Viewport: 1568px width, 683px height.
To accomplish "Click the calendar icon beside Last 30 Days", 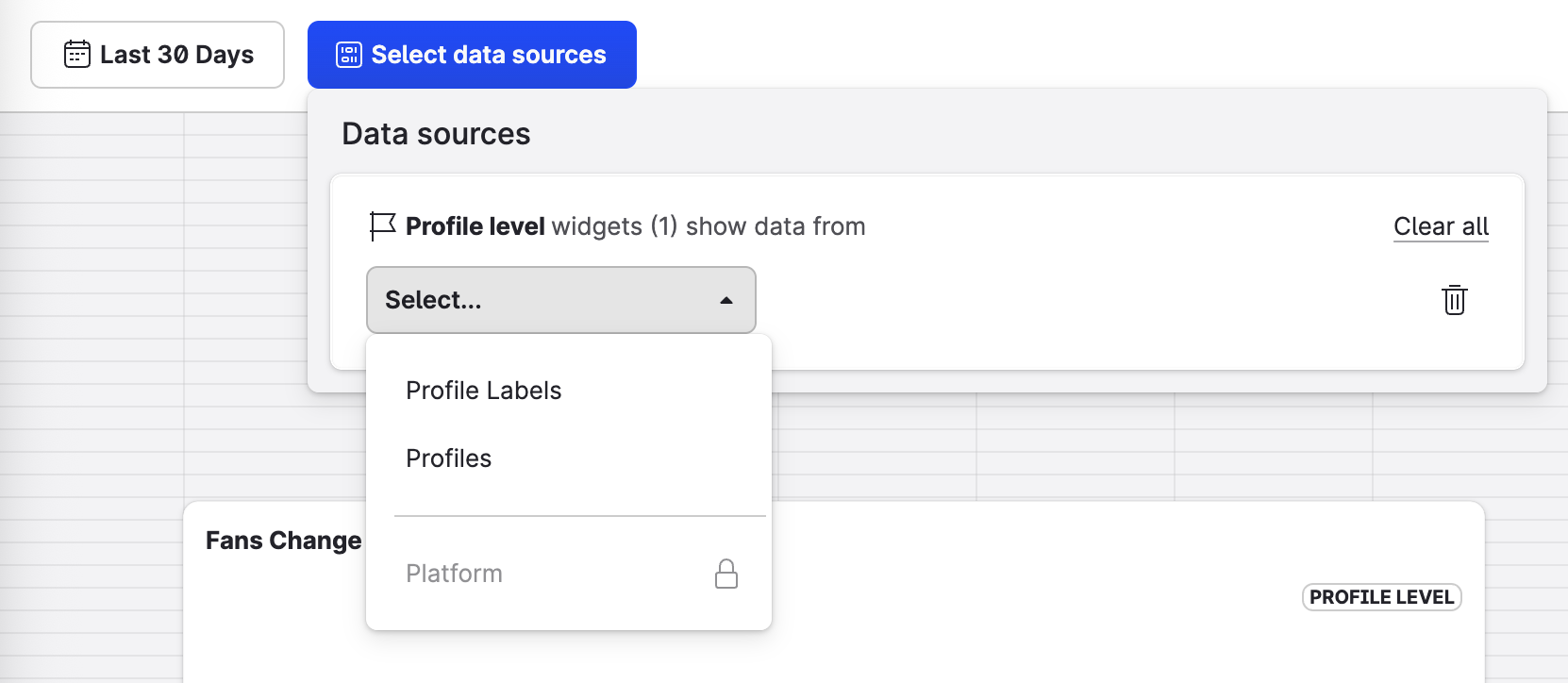I will click(x=77, y=55).
